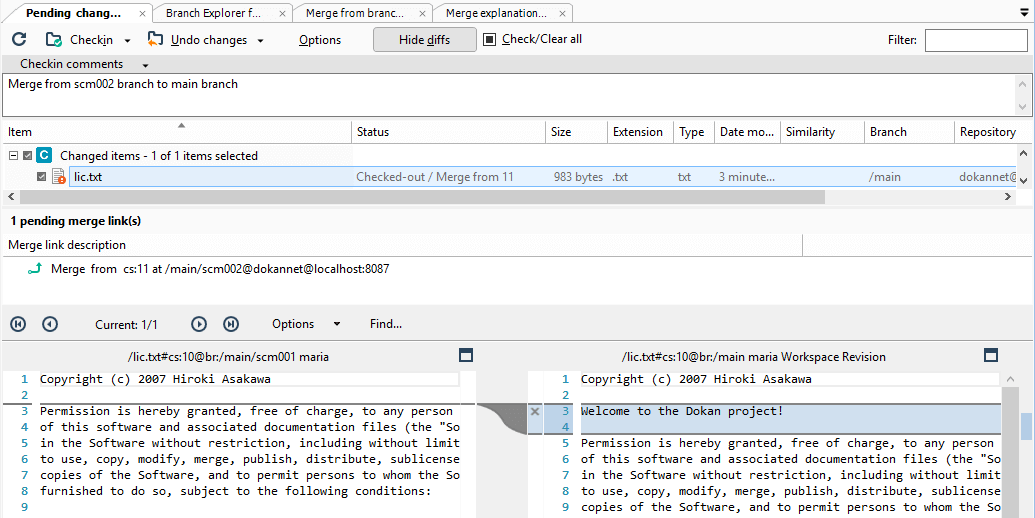Click the Hide diffs button

coord(424,40)
